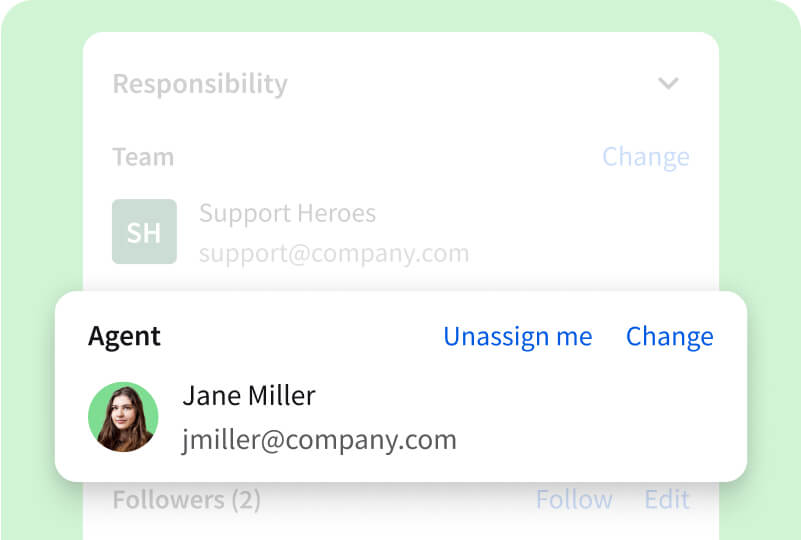
Task: Click empty space in the Agent card
Action: pos(600,420)
